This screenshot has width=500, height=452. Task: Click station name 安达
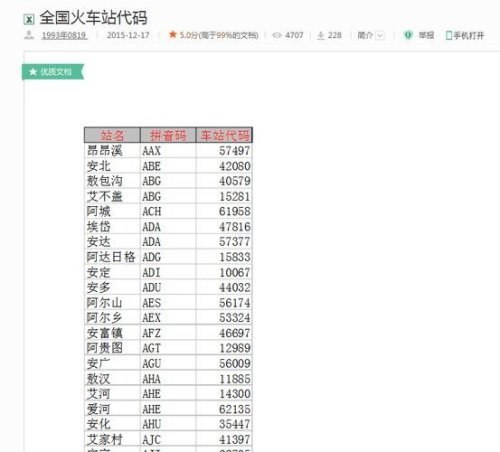pyautogui.click(x=99, y=241)
